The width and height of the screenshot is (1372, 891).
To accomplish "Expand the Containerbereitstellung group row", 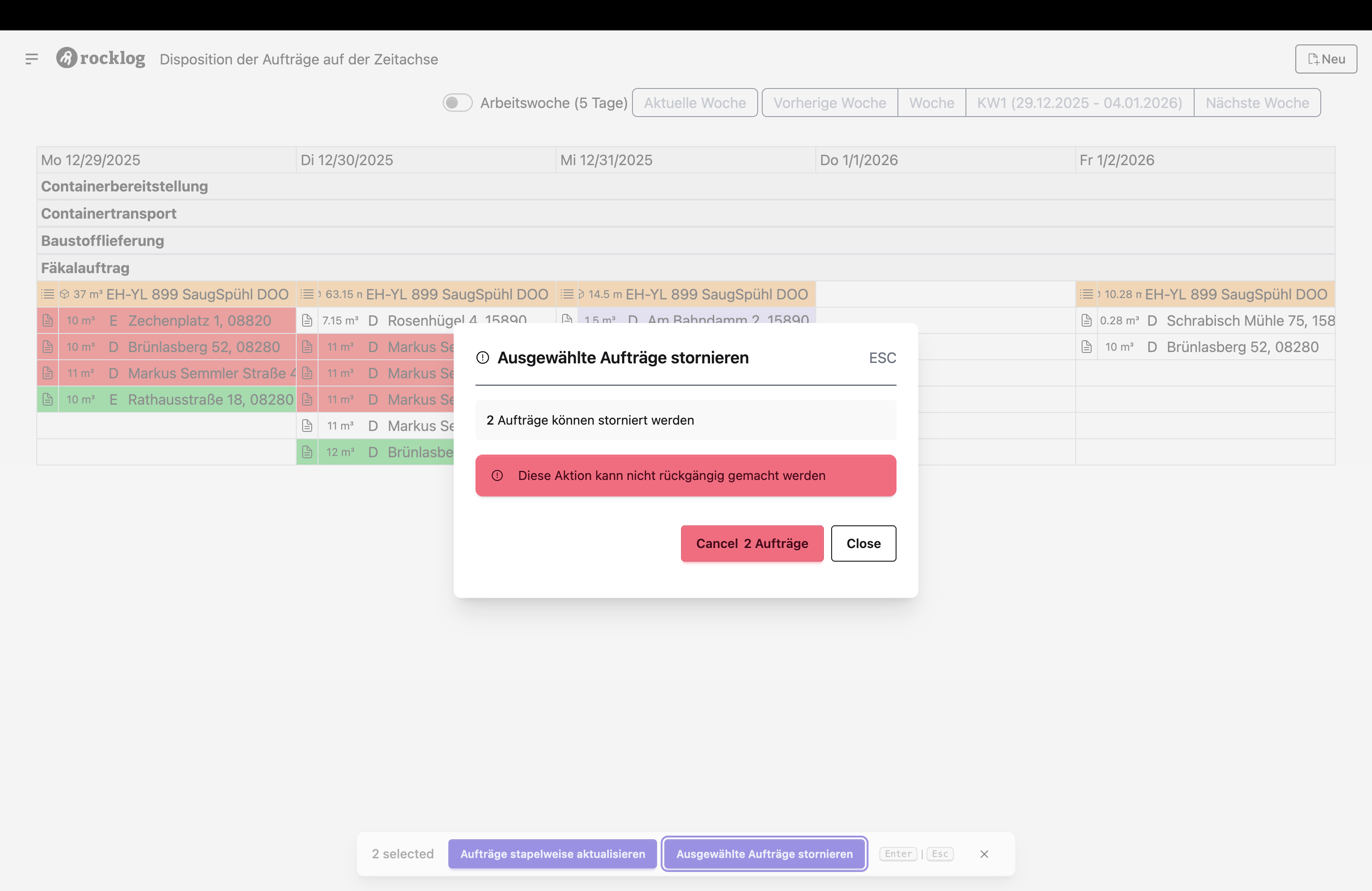I will 124,186.
